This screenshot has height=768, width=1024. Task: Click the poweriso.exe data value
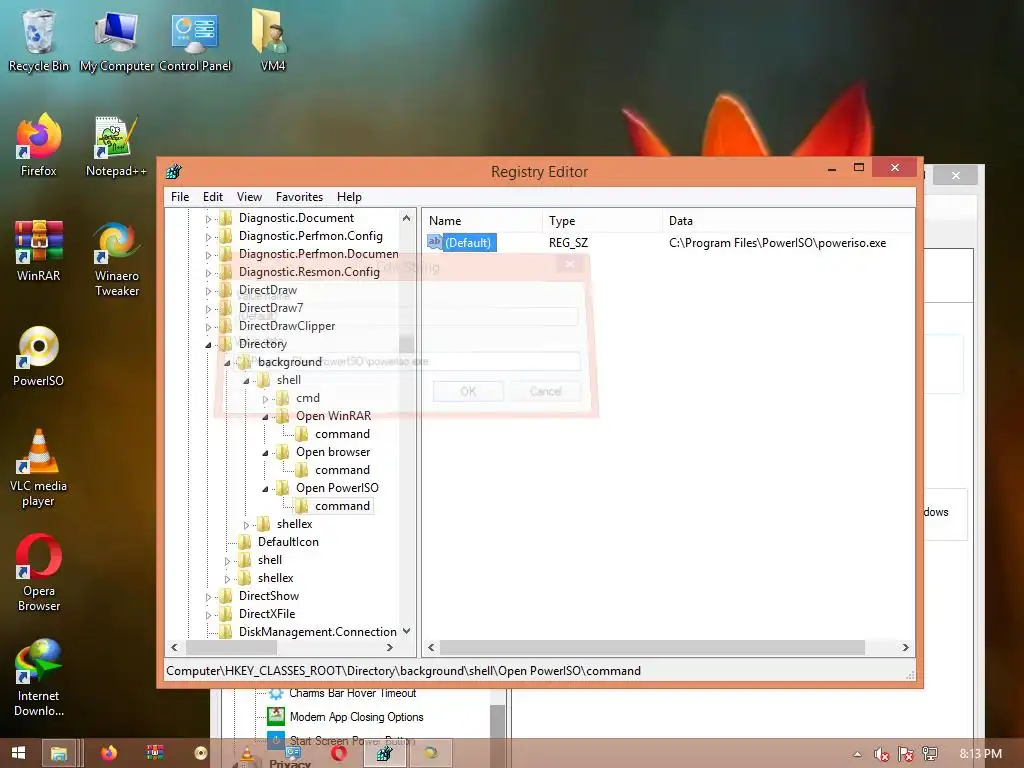[777, 242]
